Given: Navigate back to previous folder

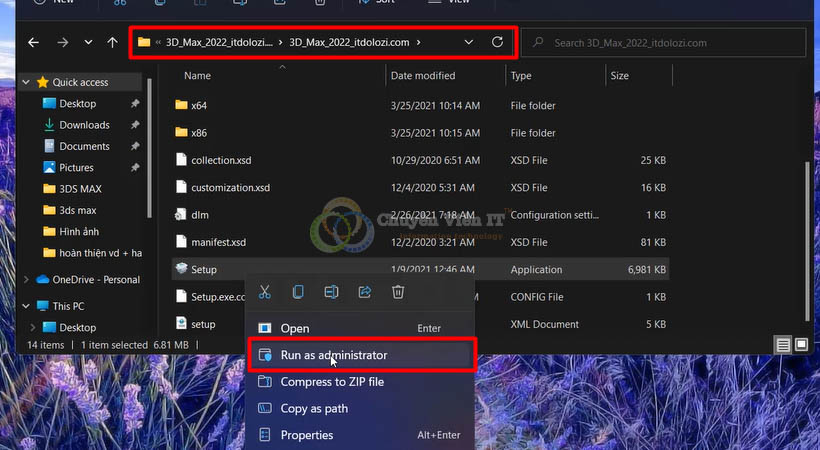Looking at the screenshot, I should point(34,43).
